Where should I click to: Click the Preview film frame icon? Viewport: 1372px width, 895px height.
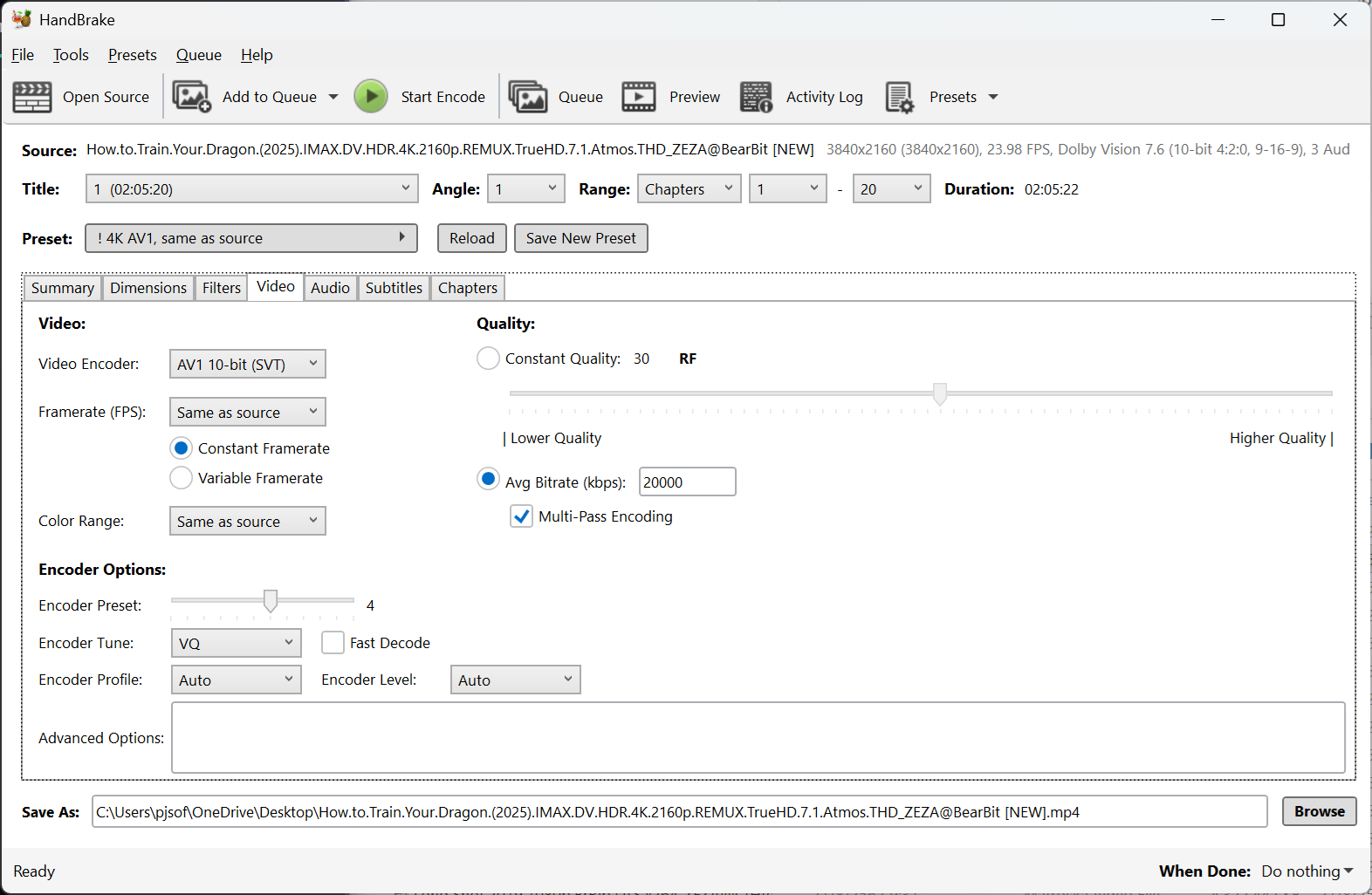(x=639, y=97)
